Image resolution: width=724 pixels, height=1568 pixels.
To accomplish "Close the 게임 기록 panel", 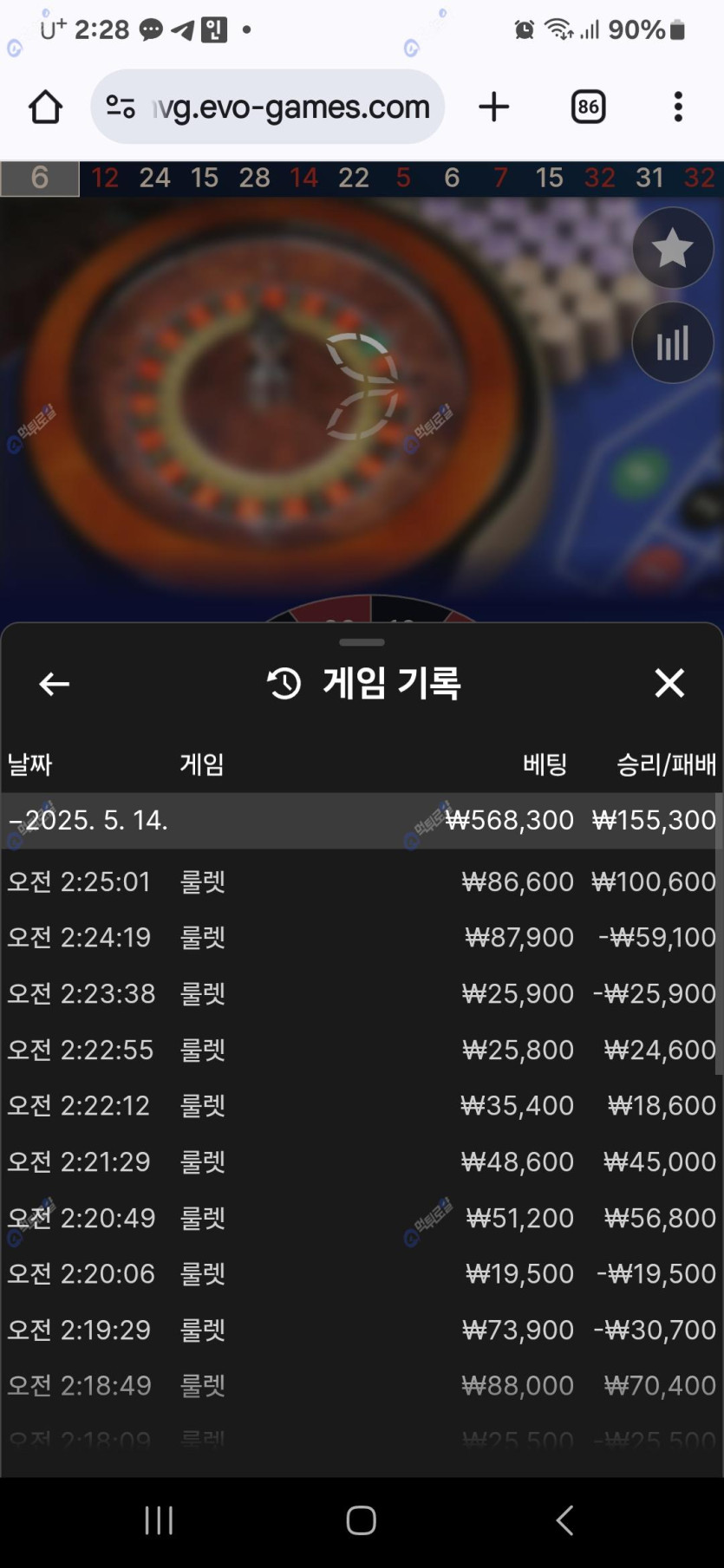I will tap(669, 683).
